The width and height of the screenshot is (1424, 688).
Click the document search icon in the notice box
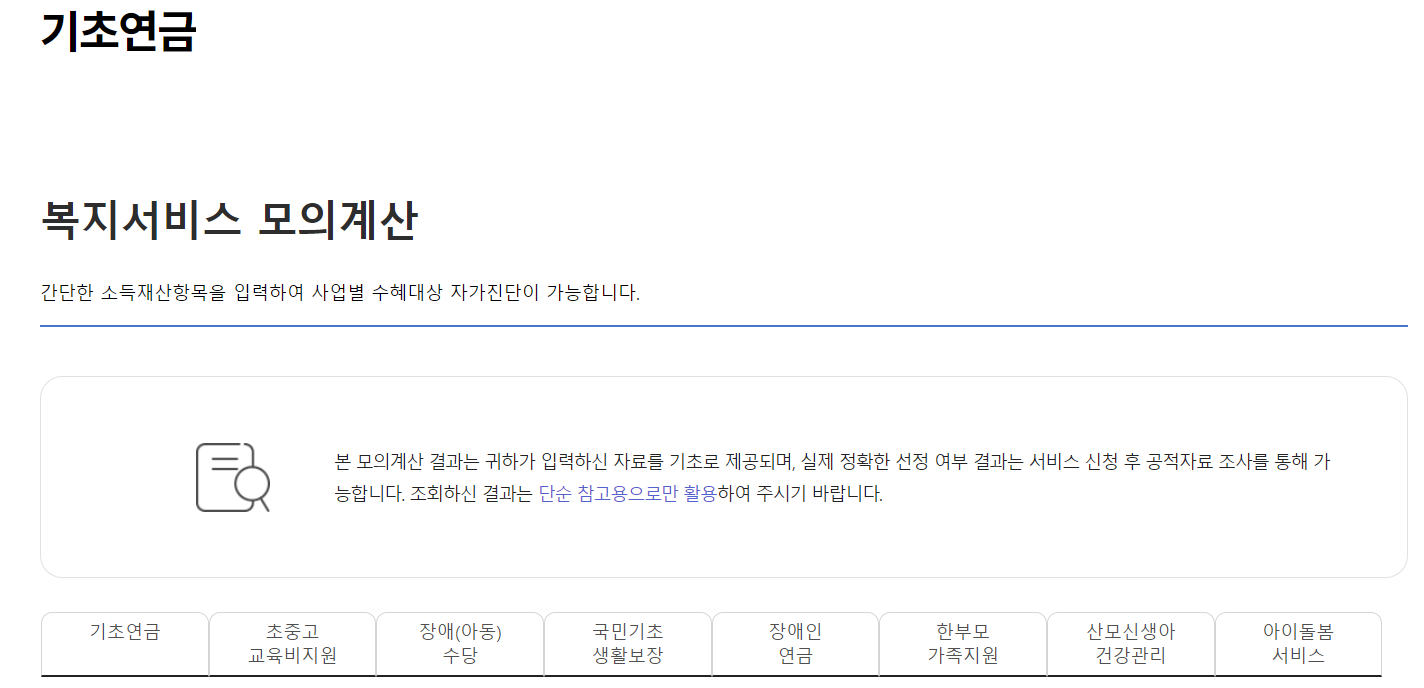tap(232, 477)
